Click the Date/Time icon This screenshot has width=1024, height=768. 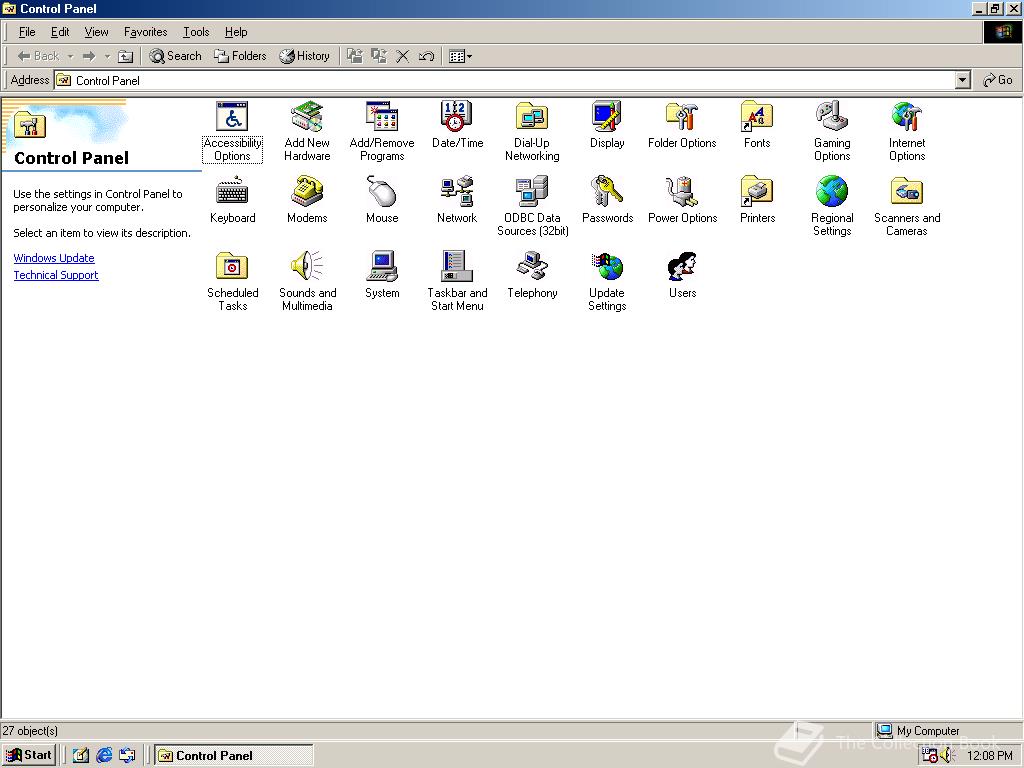457,117
